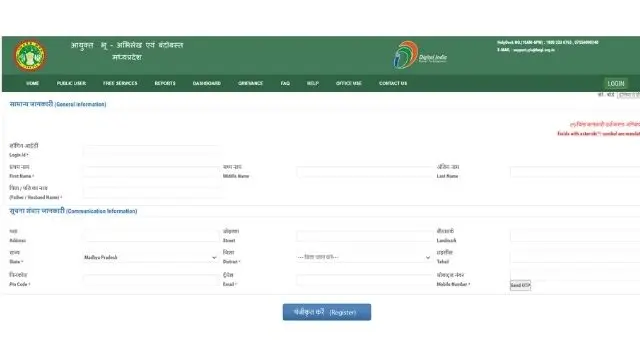
Task: Click the Pin Code input field
Action: tap(152, 280)
